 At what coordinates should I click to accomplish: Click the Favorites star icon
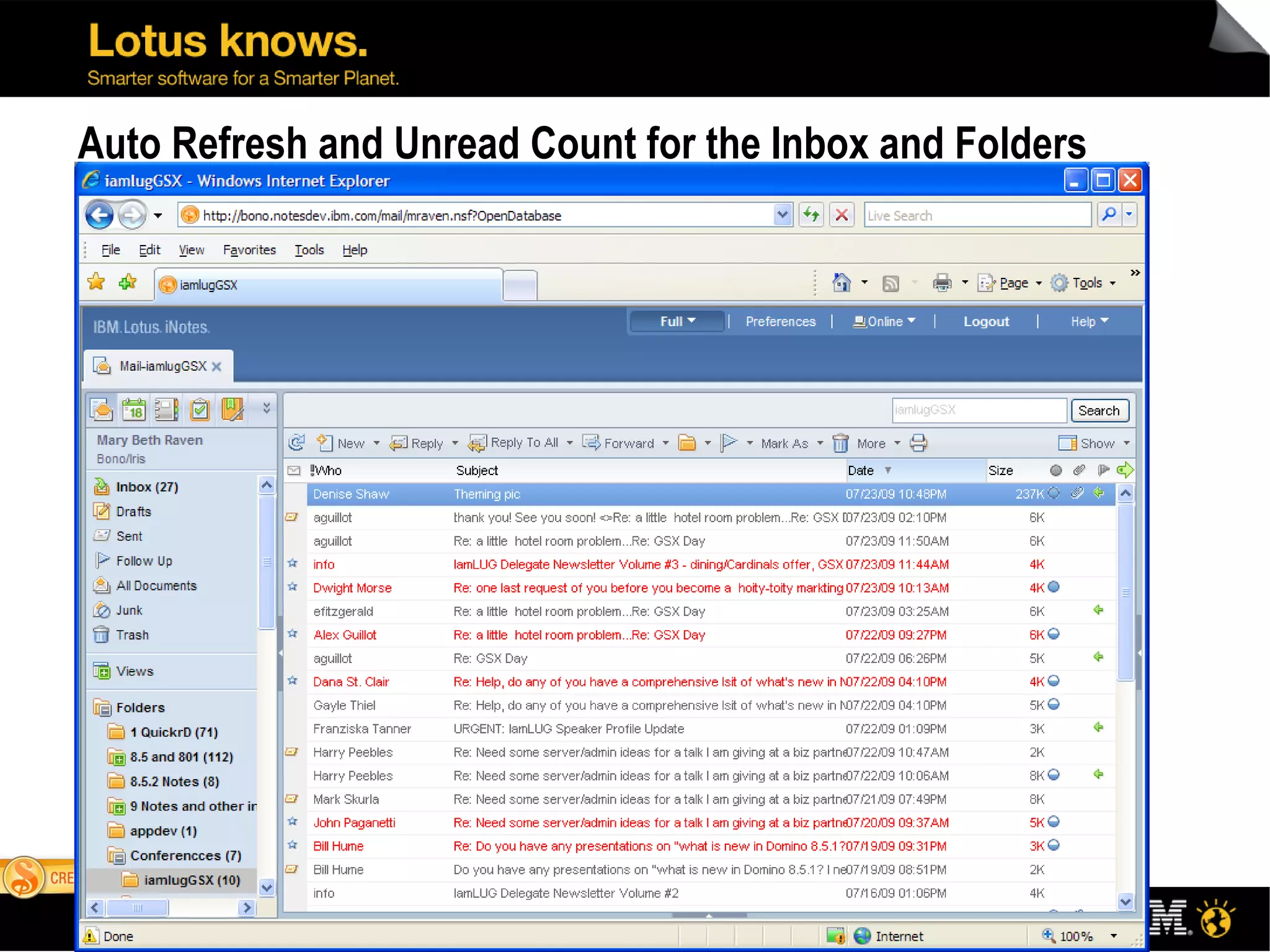click(x=96, y=282)
